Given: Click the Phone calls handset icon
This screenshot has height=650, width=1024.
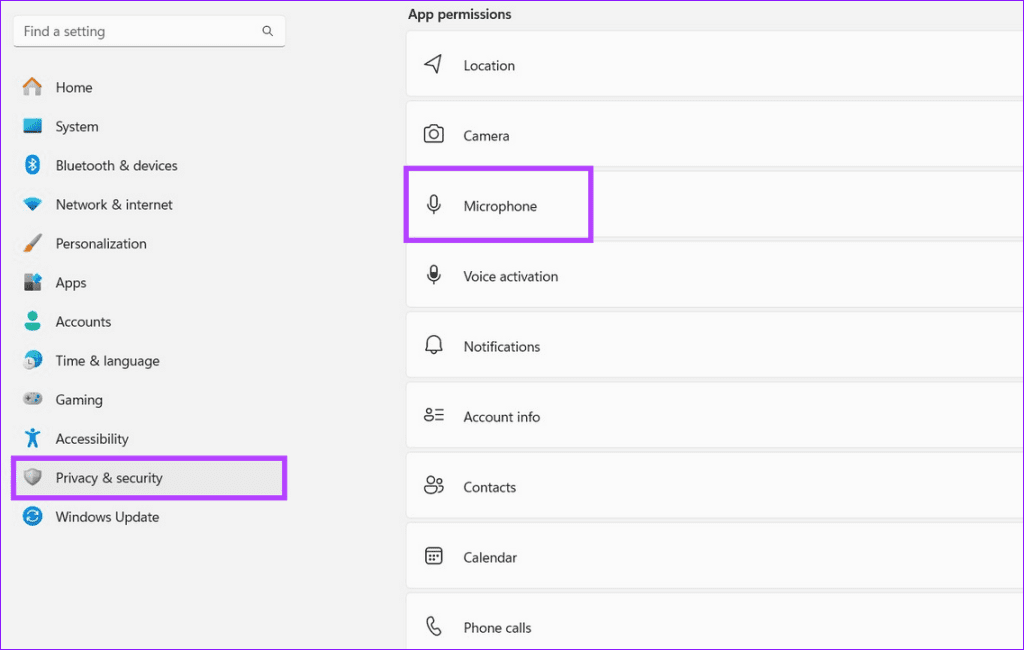Looking at the screenshot, I should click(x=434, y=625).
